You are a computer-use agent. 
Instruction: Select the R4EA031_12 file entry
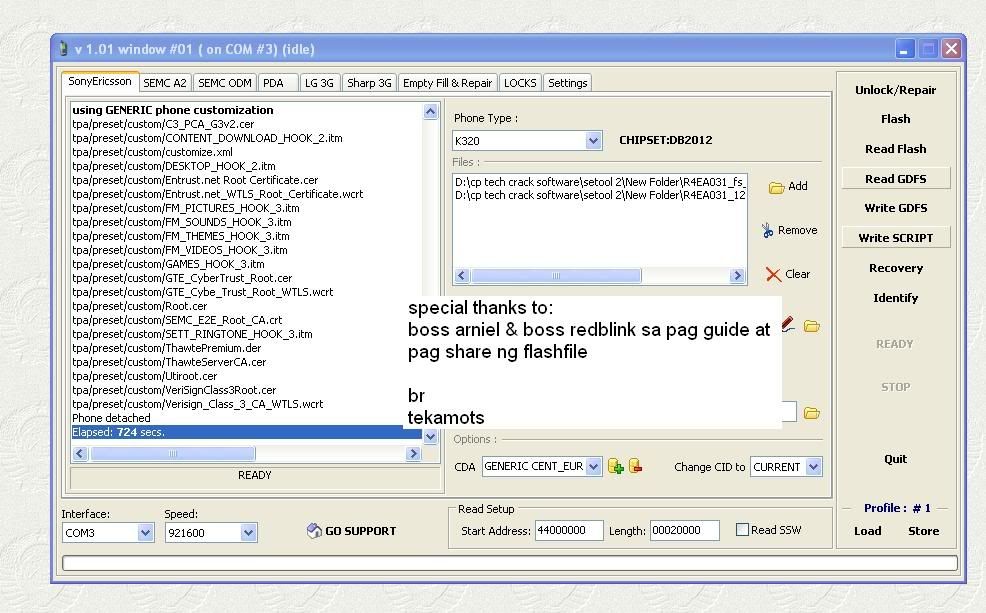pyautogui.click(x=600, y=195)
